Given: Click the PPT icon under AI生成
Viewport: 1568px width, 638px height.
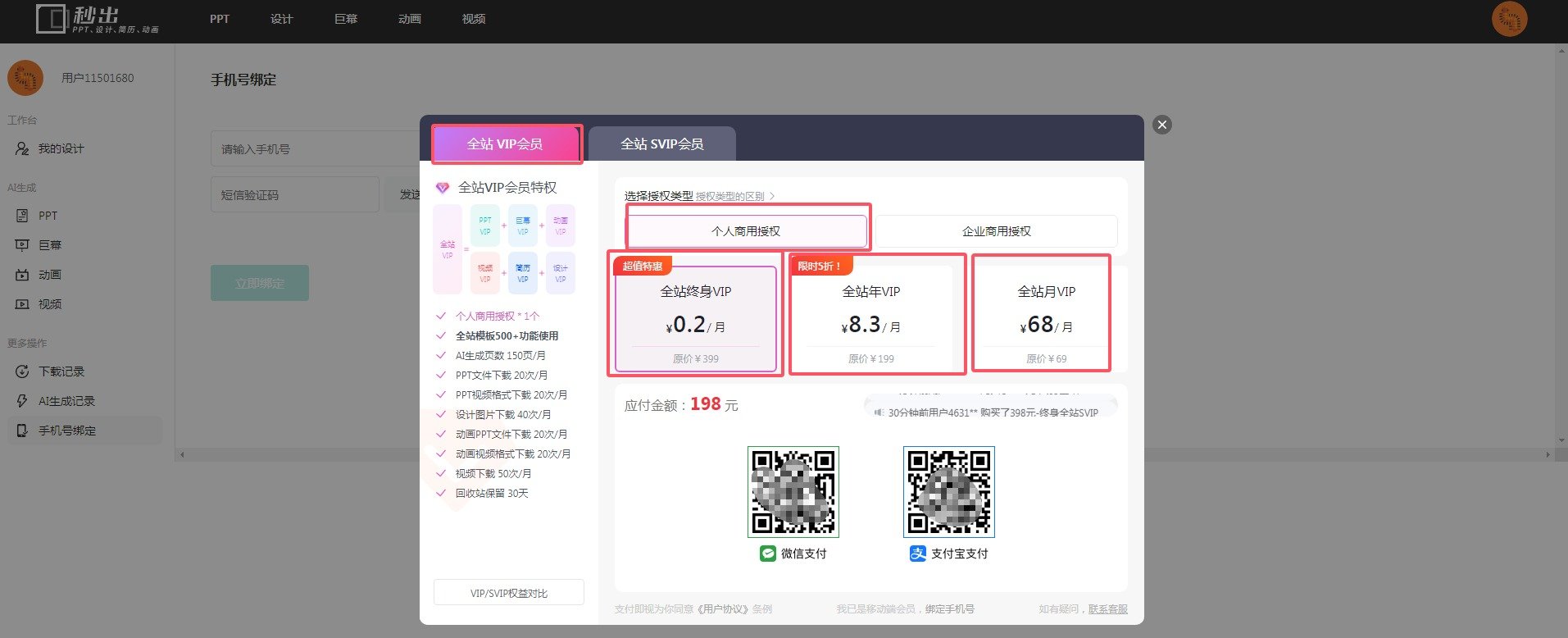Looking at the screenshot, I should click(x=22, y=216).
